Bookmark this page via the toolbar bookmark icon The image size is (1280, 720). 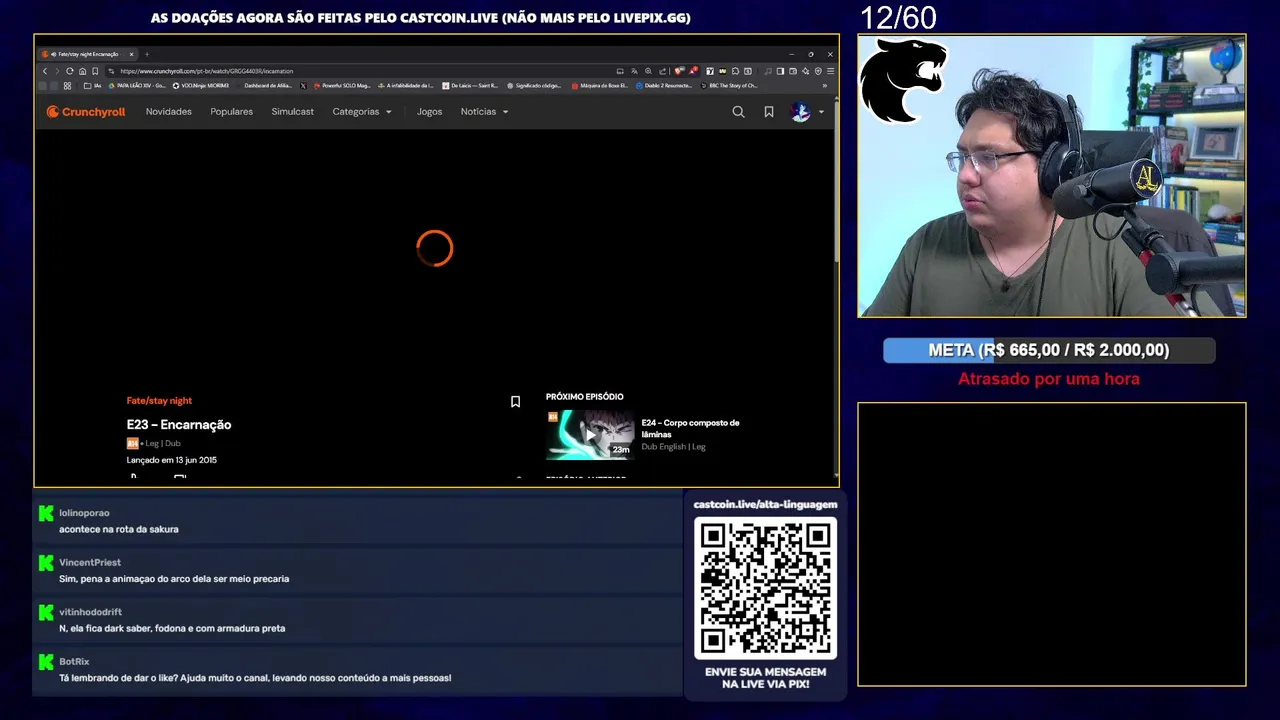95,71
